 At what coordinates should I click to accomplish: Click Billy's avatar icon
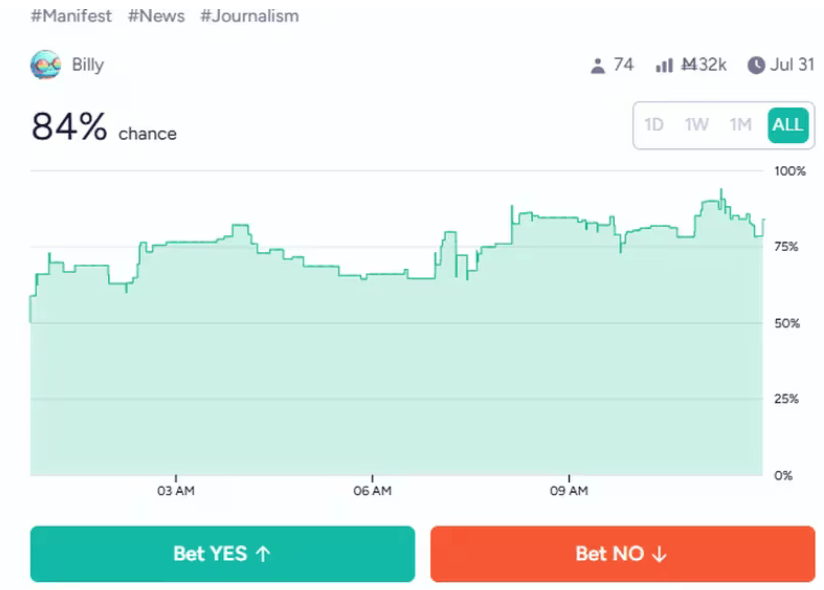(x=46, y=65)
